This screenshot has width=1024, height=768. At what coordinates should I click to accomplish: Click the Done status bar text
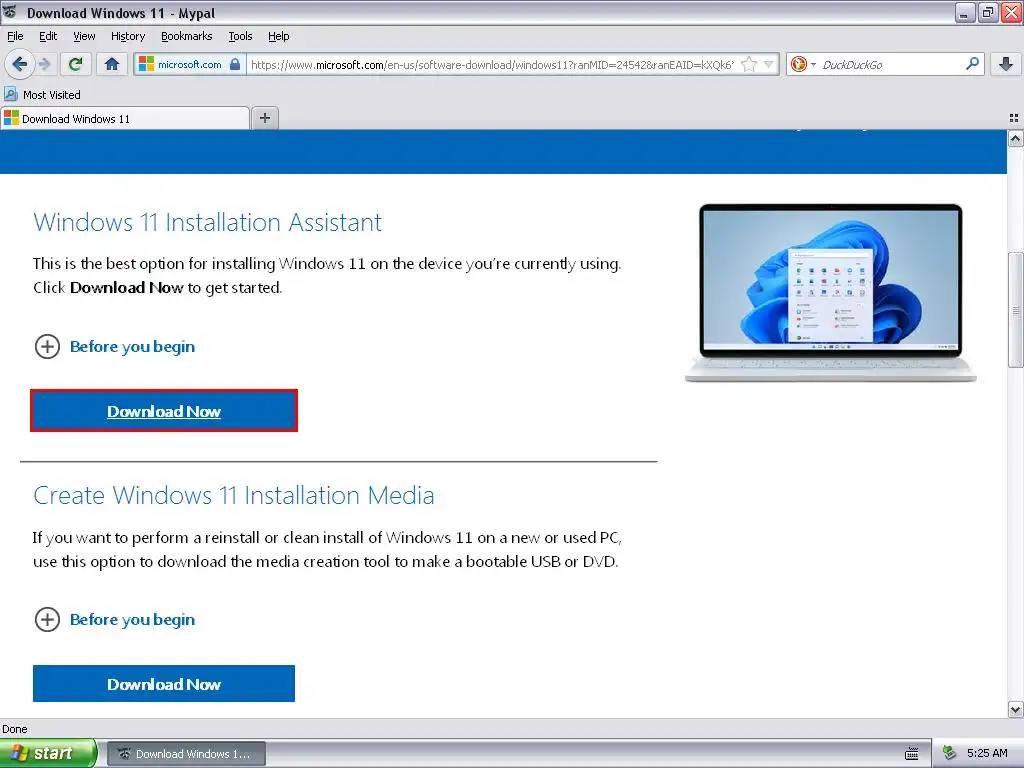point(14,729)
